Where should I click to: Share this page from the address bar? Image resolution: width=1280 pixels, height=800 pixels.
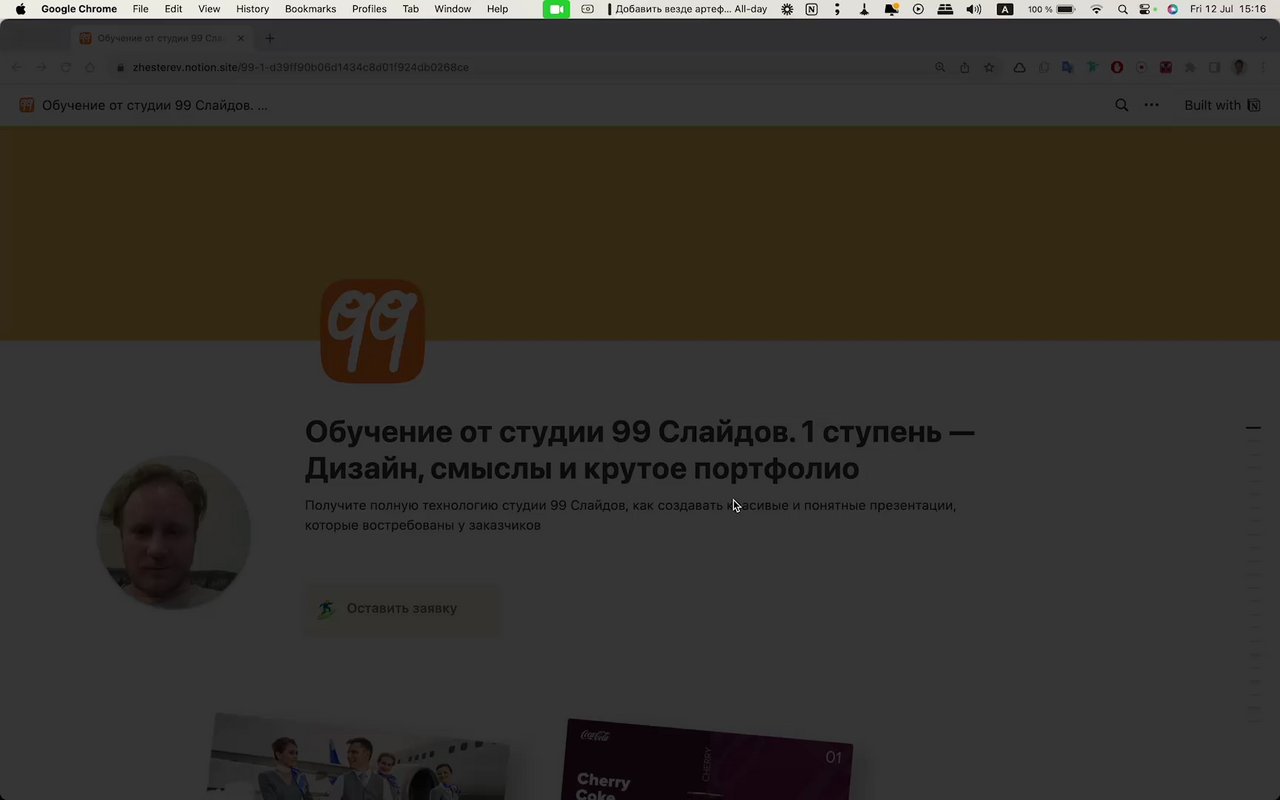click(x=965, y=67)
